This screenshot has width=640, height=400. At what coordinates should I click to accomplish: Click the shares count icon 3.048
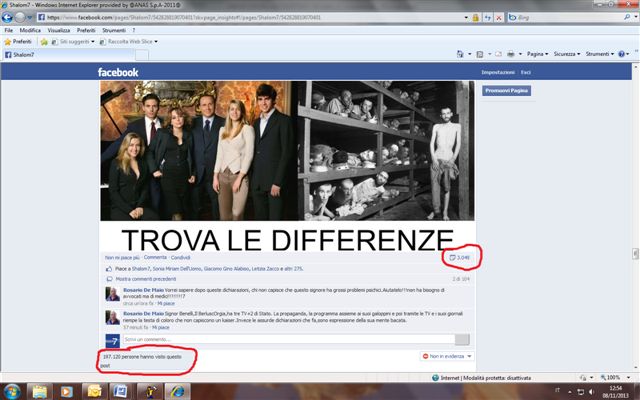(x=462, y=257)
